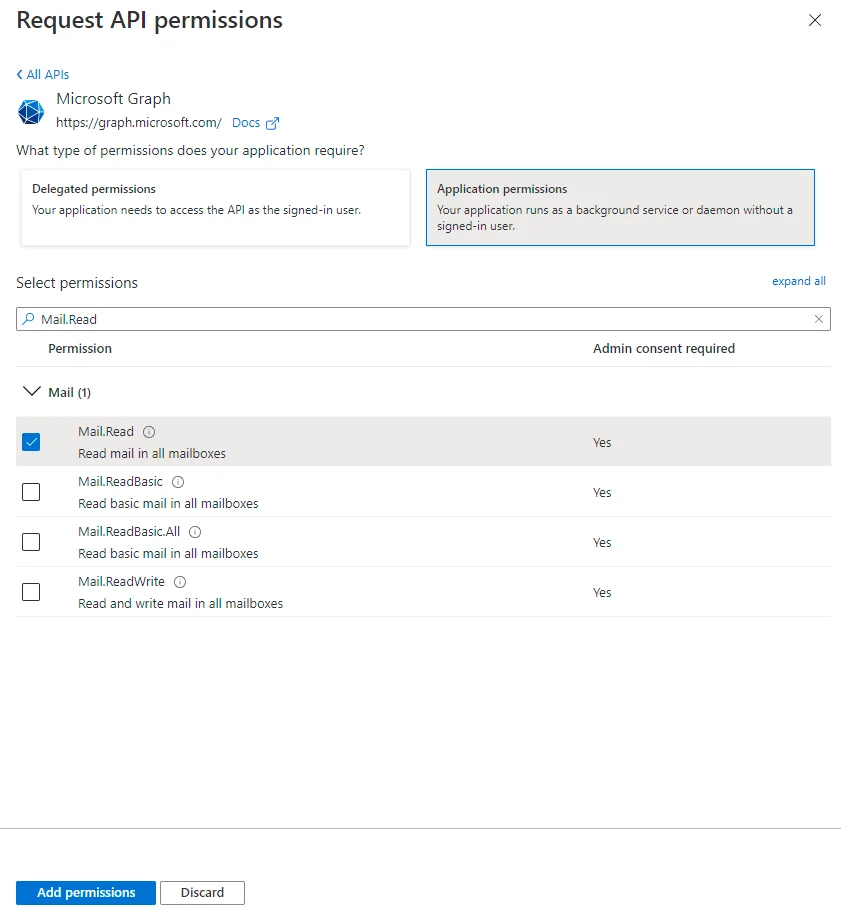Image resolution: width=841 pixels, height=919 pixels.
Task: Click the Add permissions button
Action: (86, 892)
